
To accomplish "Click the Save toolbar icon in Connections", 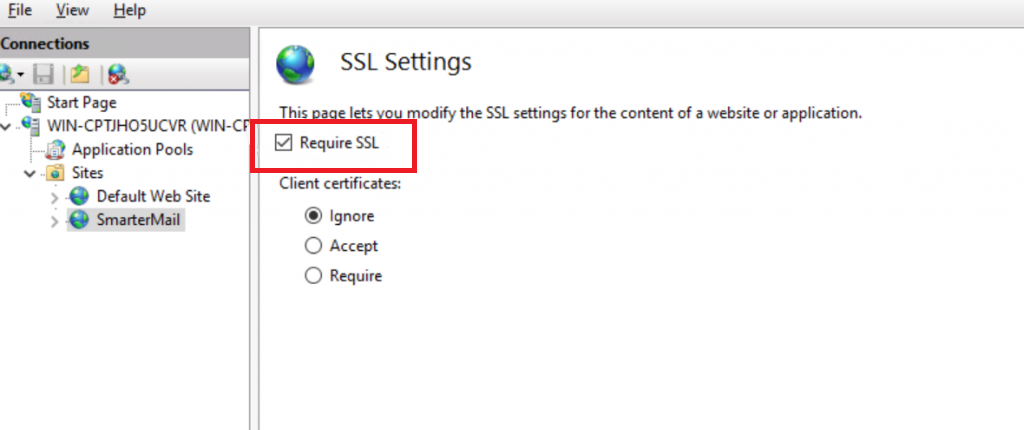I will tap(43, 74).
